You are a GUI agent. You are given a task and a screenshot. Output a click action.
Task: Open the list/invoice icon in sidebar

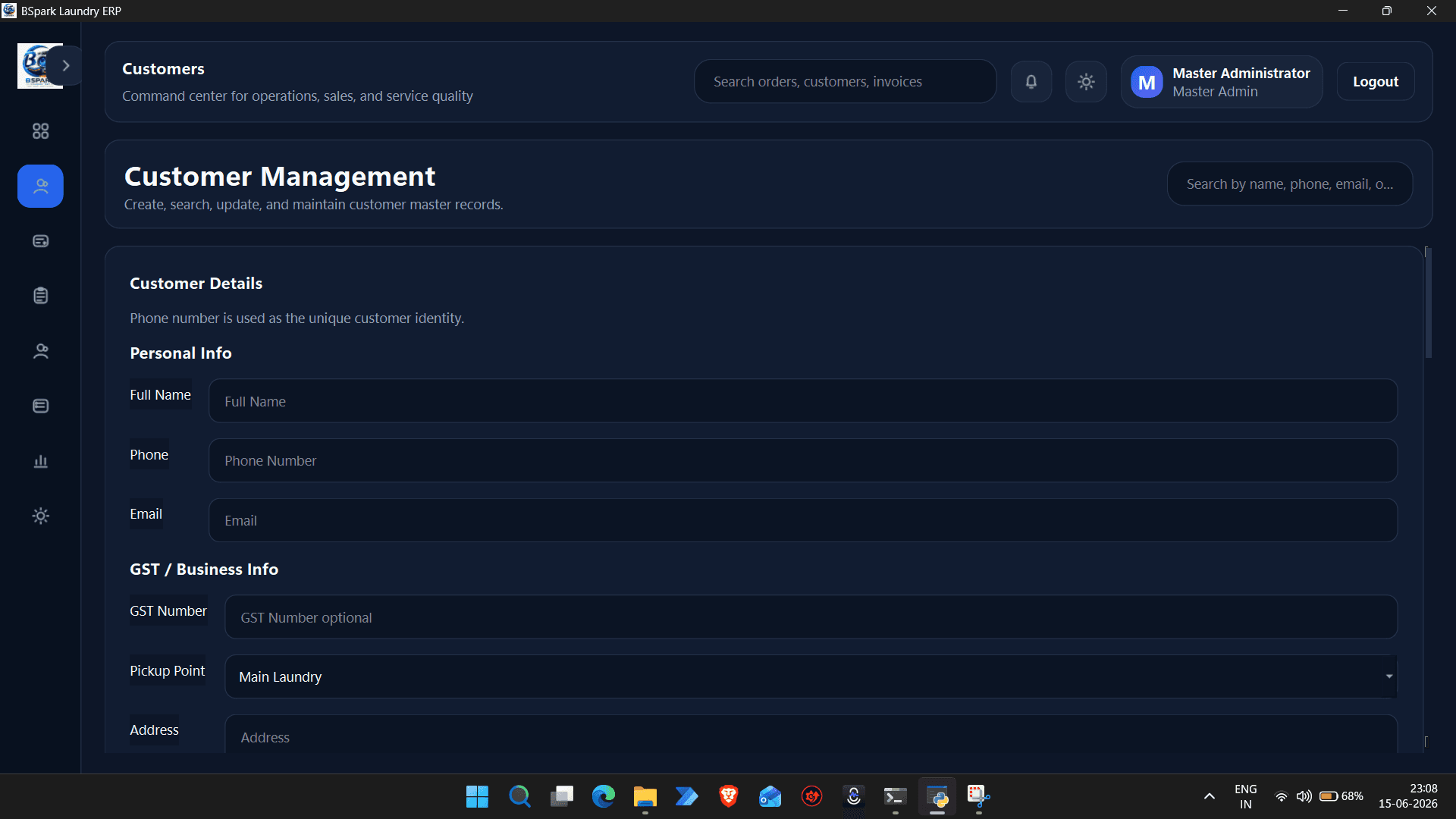point(41,406)
